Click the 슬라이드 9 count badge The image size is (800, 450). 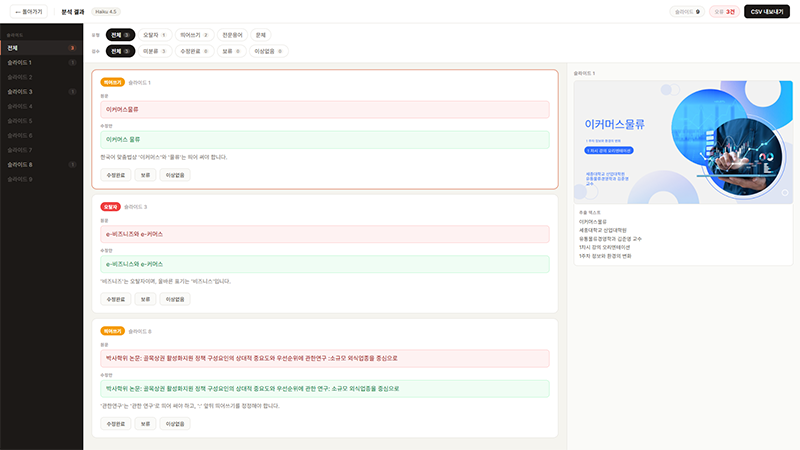coord(687,12)
